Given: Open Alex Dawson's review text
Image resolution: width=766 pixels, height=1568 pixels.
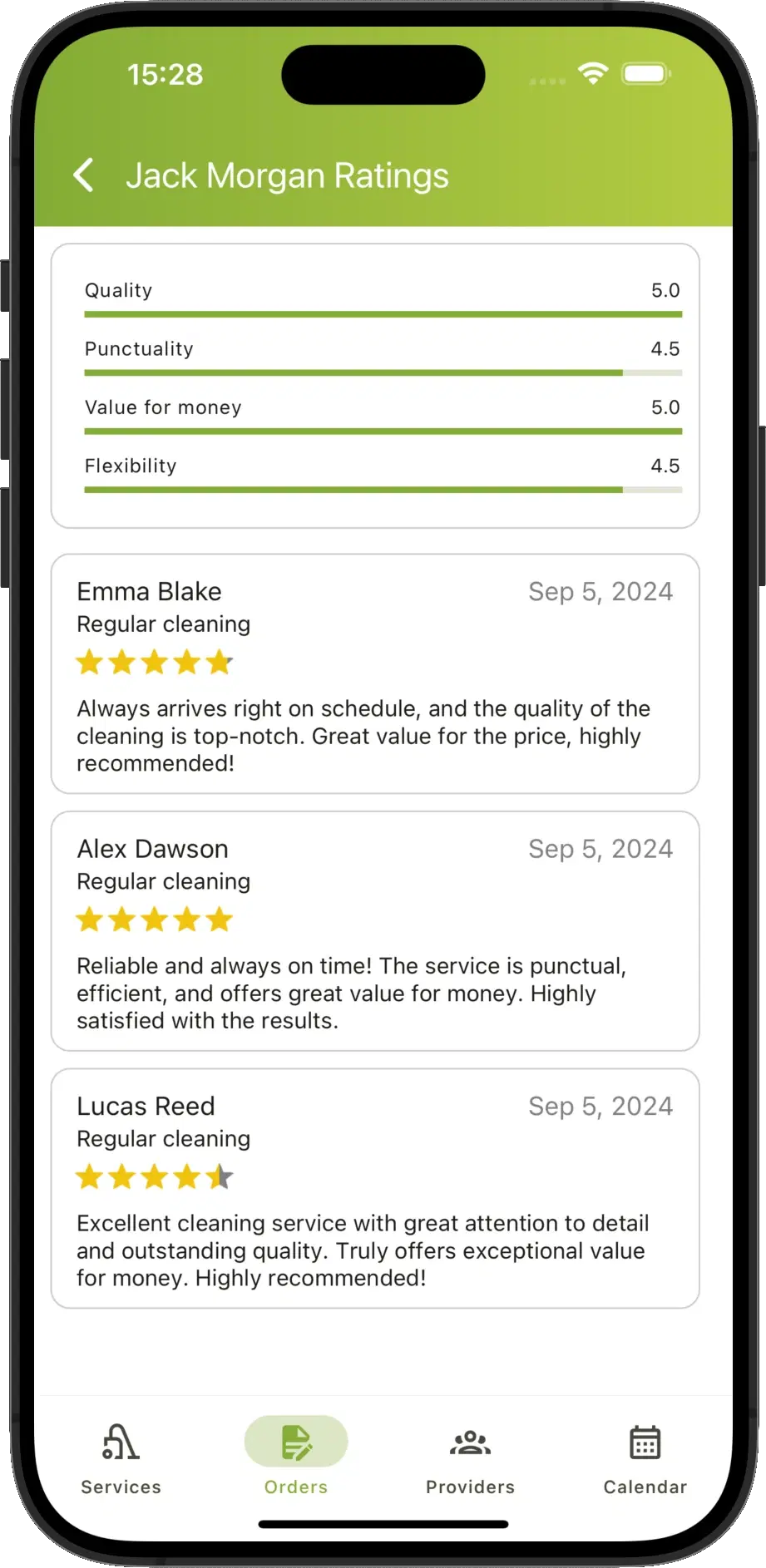Looking at the screenshot, I should (x=352, y=994).
